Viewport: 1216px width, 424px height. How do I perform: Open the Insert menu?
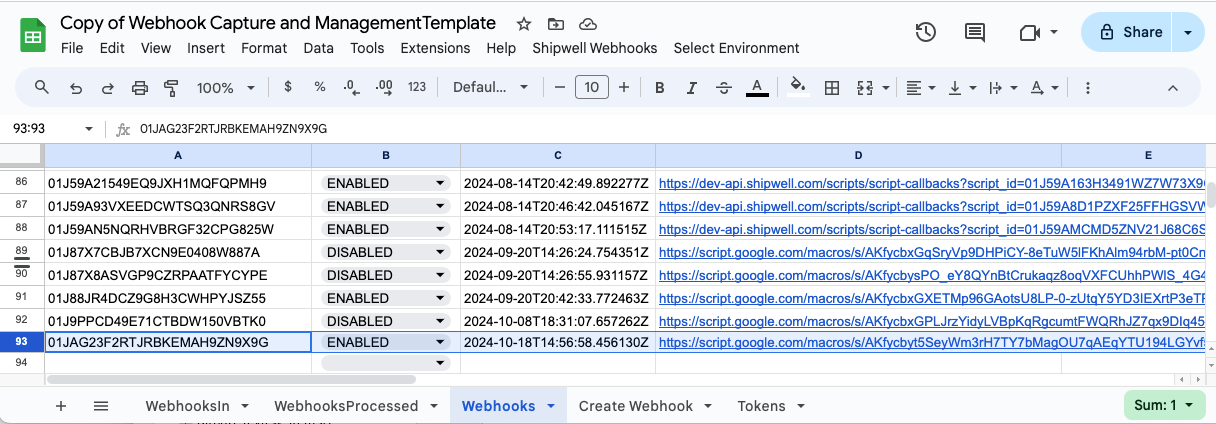(206, 48)
